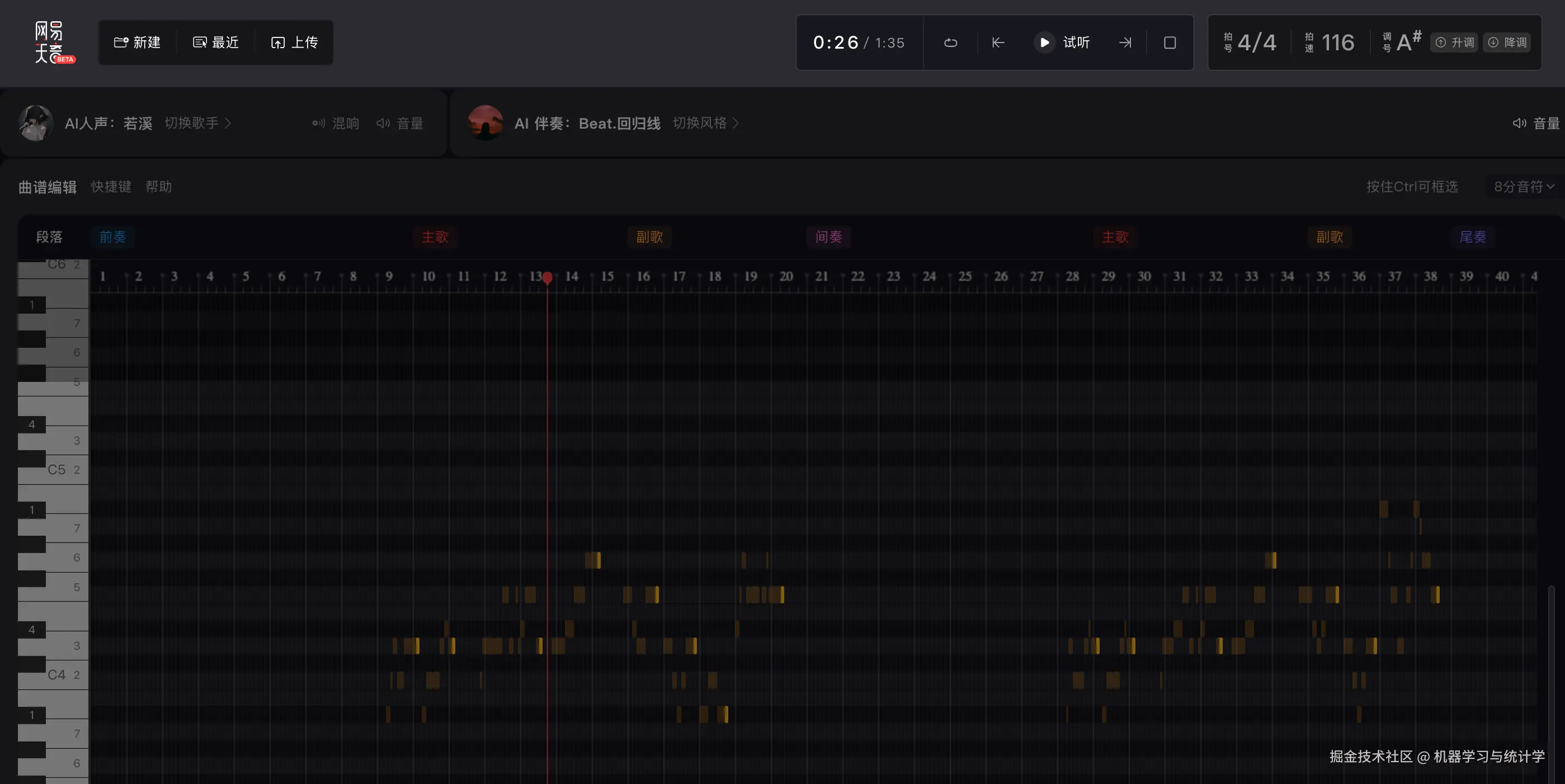Click the 新建 new project button
Screen dimensions: 1565x784
(x=137, y=42)
